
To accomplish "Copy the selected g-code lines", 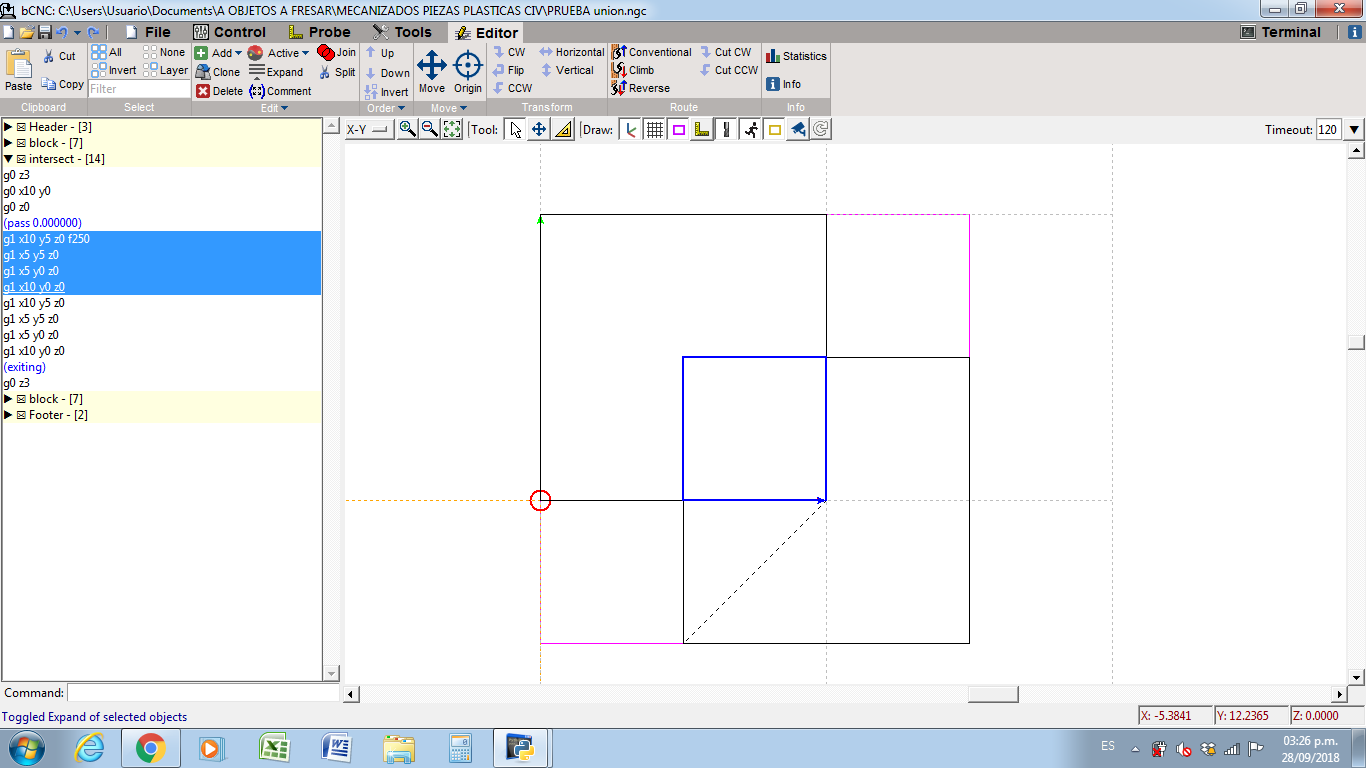I will pyautogui.click(x=62, y=84).
